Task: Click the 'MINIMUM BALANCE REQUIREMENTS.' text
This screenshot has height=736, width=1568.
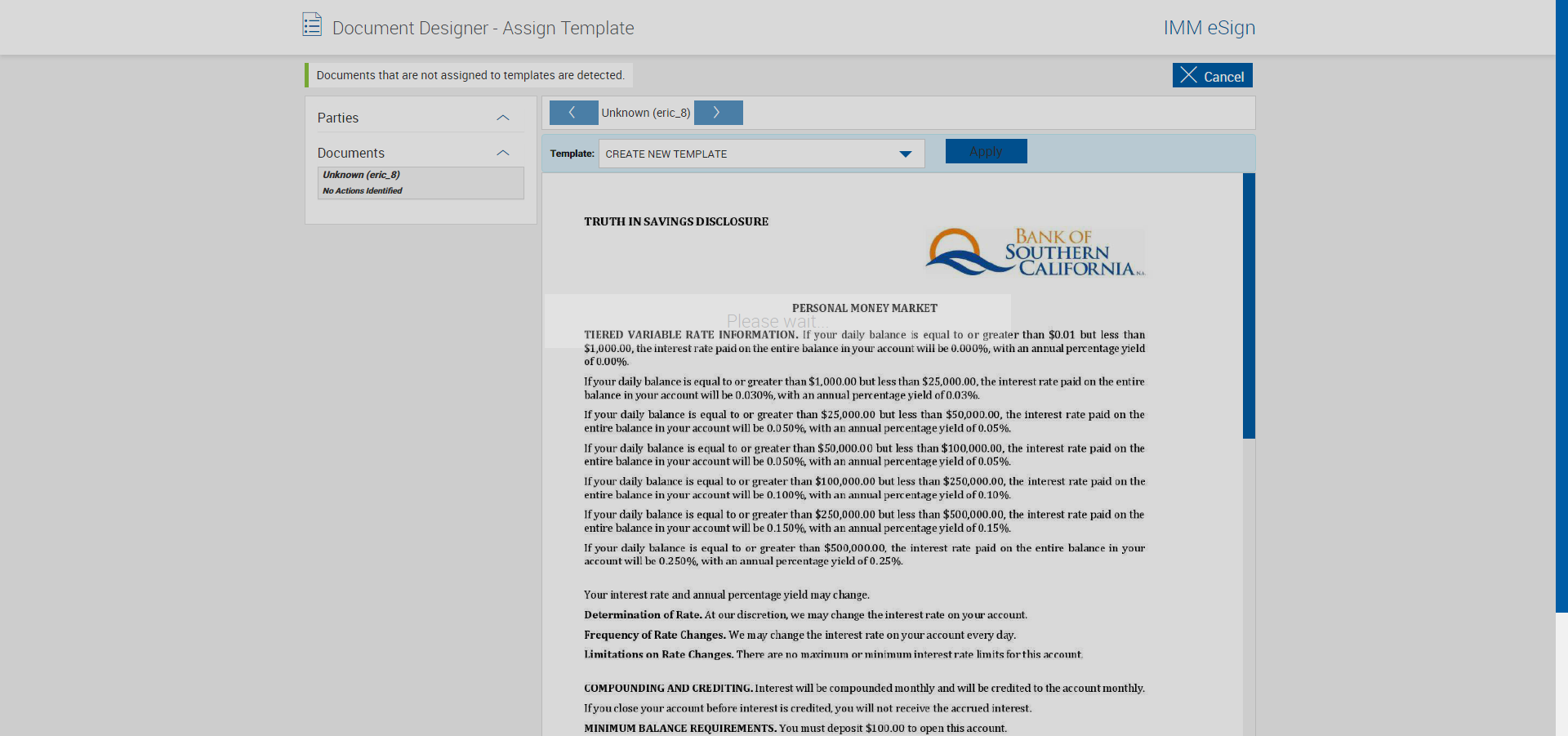Action: [x=680, y=729]
